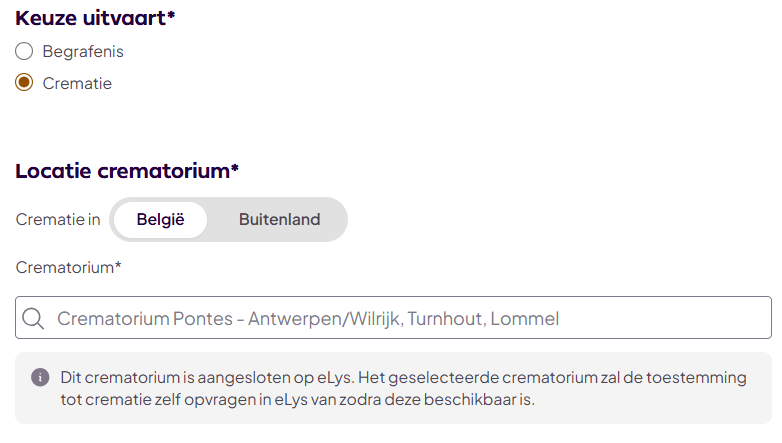
Task: Click the 'Crematorium*' field label
Action: click(x=69, y=267)
